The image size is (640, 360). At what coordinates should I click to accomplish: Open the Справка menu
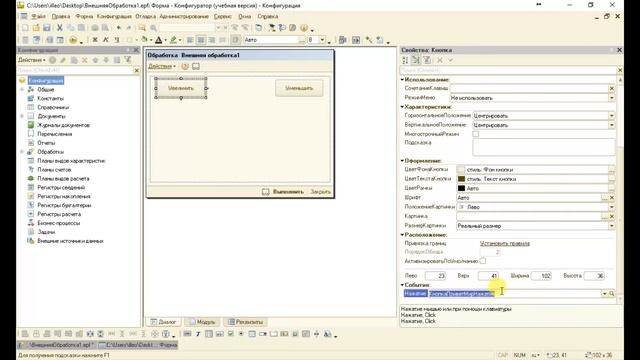pos(268,16)
